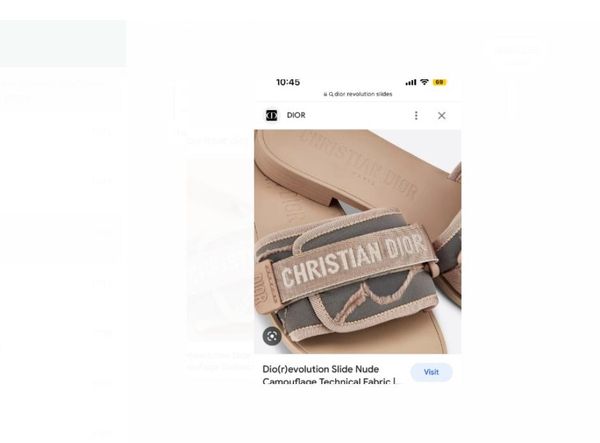This screenshot has height=443, width=600.
Task: Close the DIOR image preview panel
Action: pos(442,116)
